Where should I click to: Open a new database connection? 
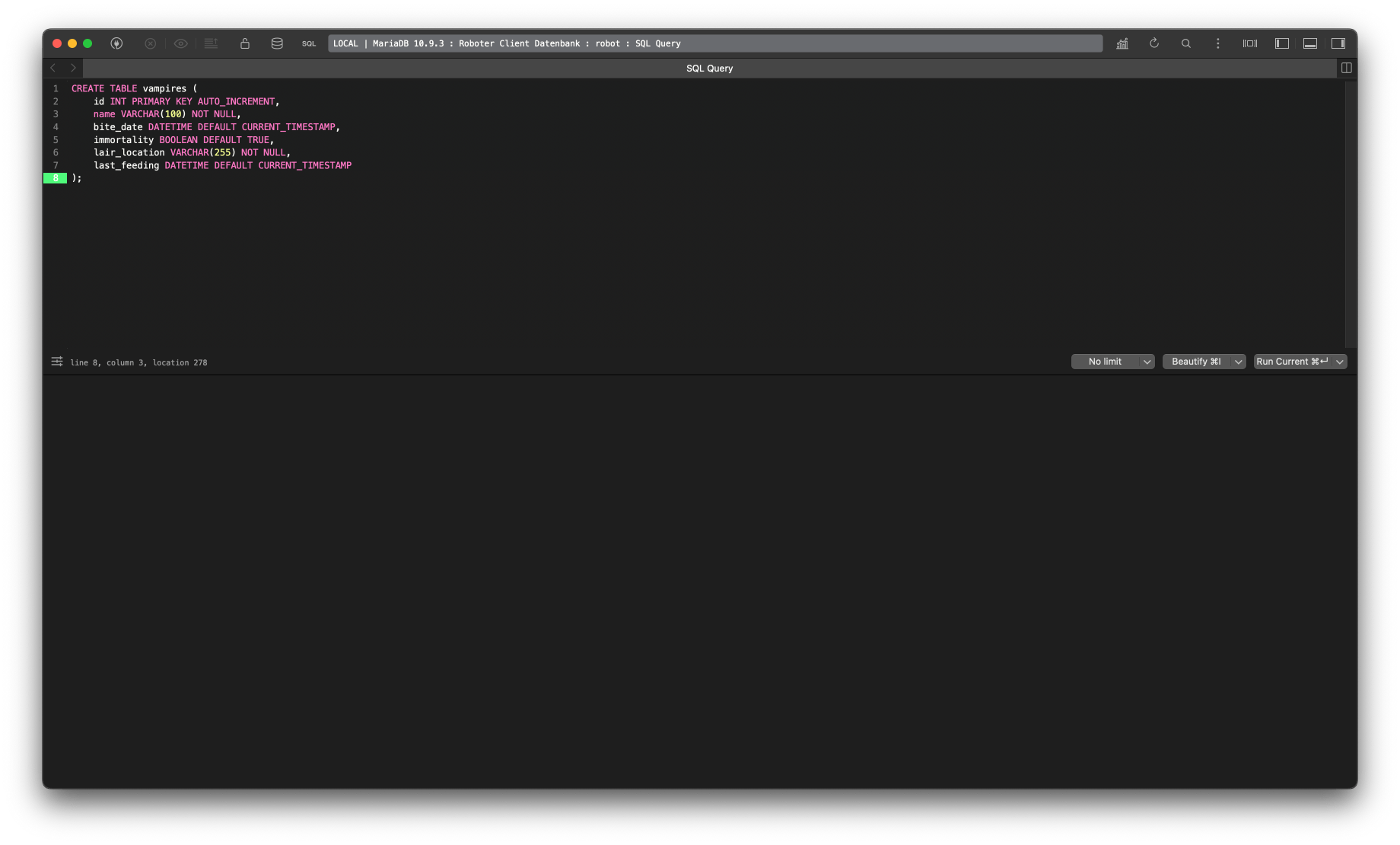[x=116, y=43]
